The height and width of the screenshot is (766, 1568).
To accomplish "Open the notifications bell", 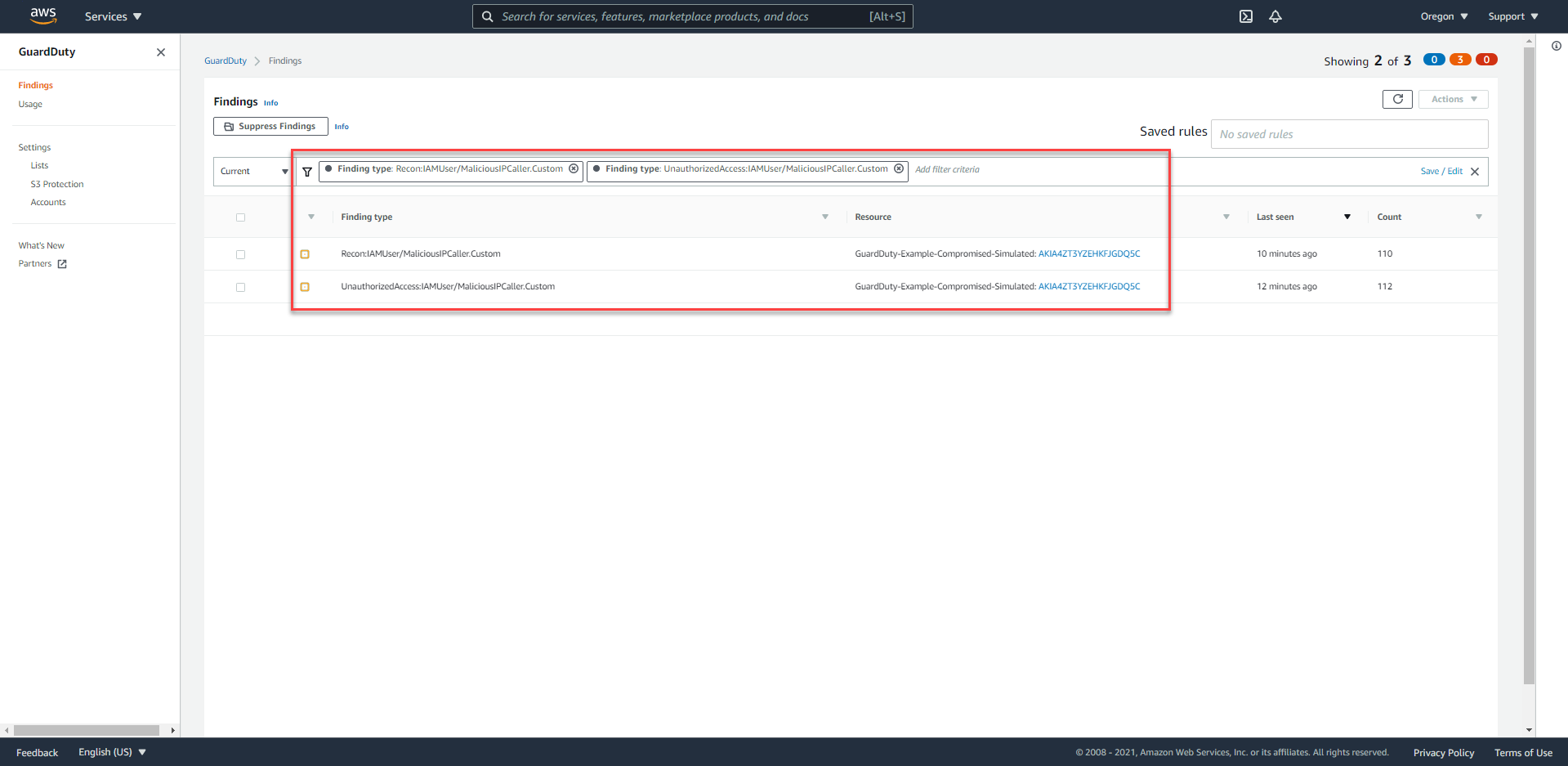I will 1275,16.
